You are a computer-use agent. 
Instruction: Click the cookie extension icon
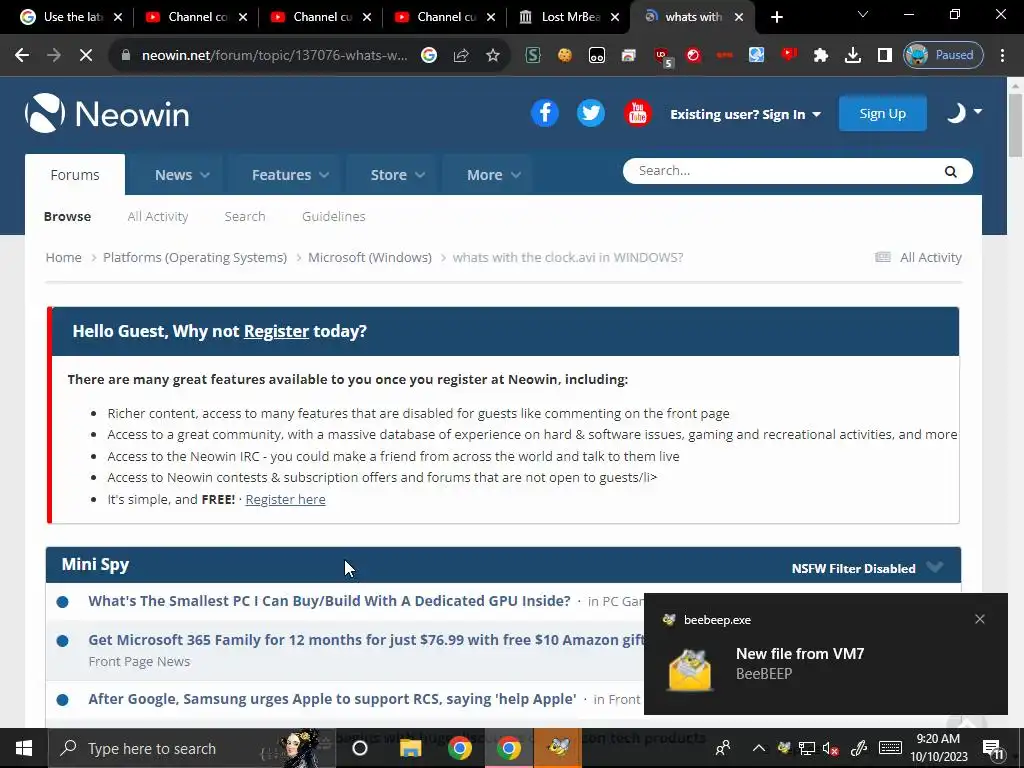tap(564, 55)
